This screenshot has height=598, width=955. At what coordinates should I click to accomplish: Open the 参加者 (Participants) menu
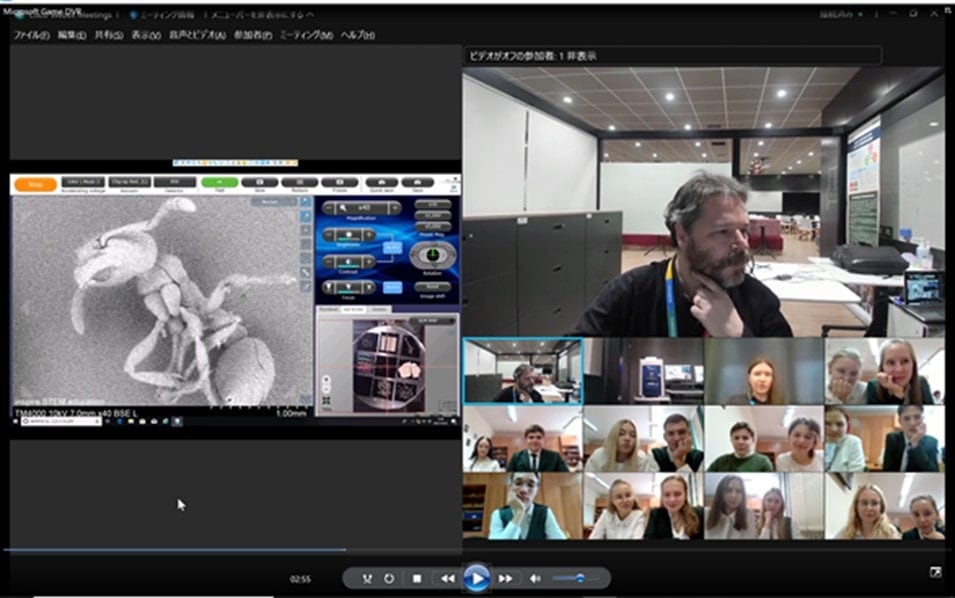pos(252,35)
